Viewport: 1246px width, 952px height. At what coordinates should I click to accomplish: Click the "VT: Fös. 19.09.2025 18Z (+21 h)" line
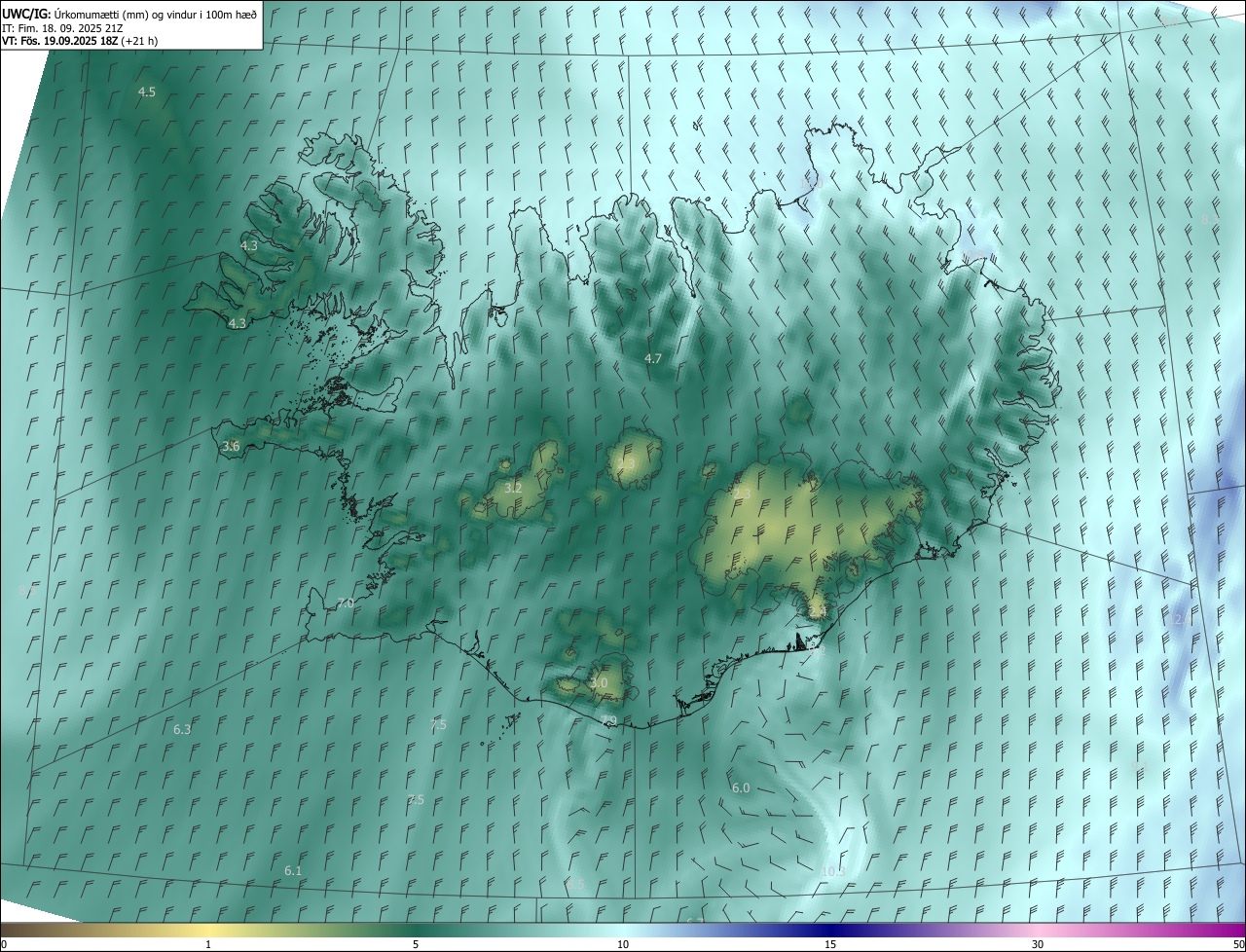point(80,41)
